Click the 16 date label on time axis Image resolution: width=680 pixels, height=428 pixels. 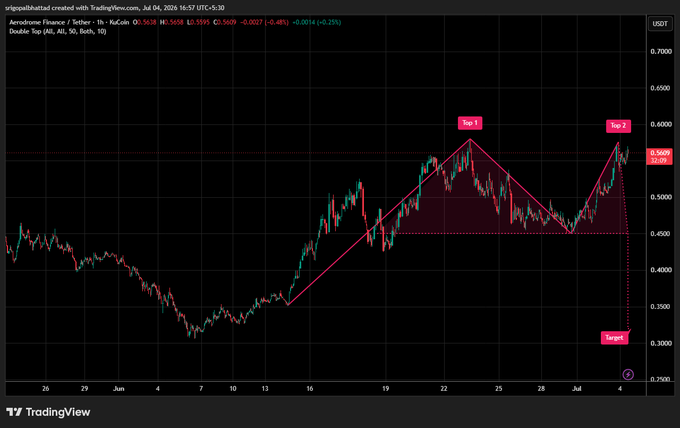(x=310, y=389)
